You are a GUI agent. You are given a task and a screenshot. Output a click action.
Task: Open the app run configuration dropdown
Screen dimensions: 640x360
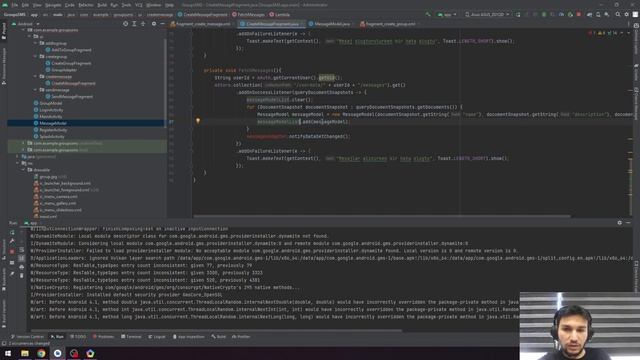447,15
